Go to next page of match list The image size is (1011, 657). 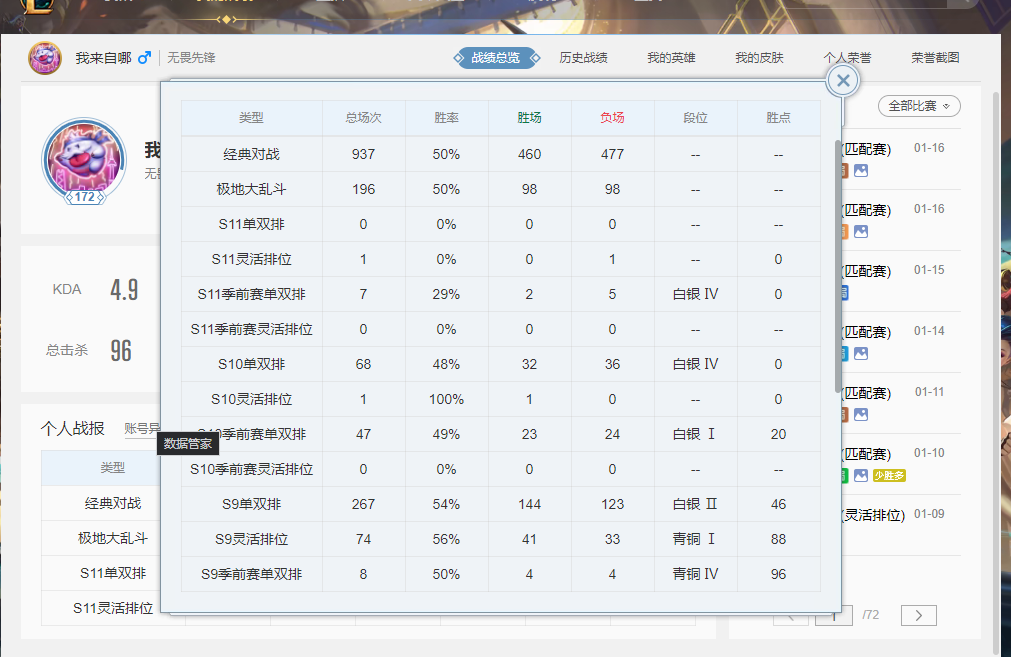918,615
